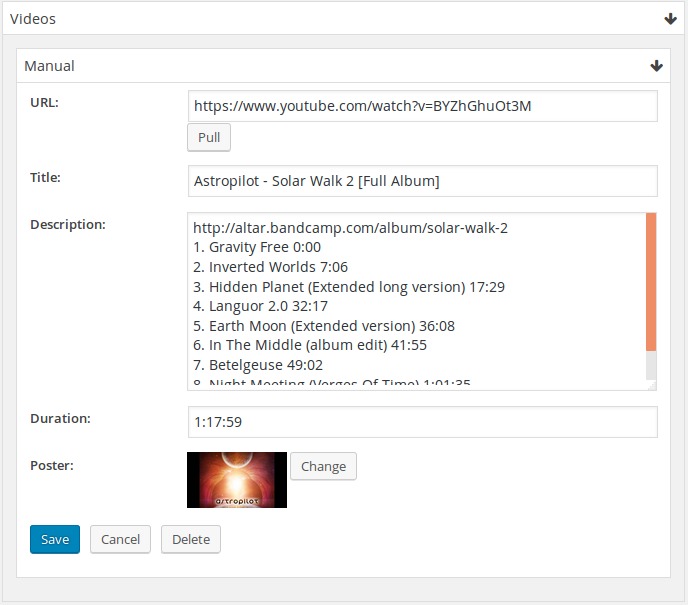Click the Description field label
The image size is (688, 605).
tap(68, 224)
